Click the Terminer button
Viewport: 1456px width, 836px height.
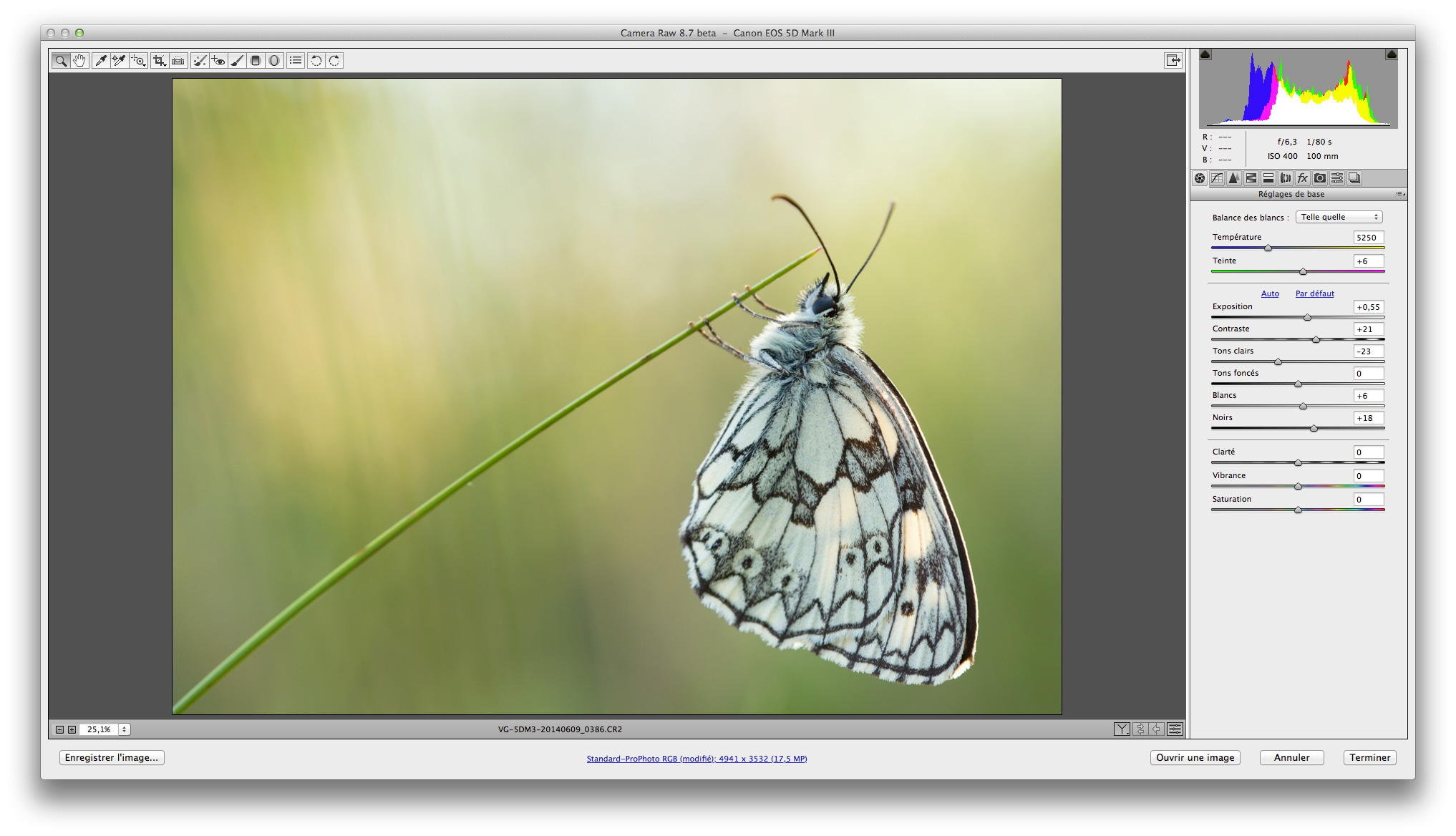1370,757
